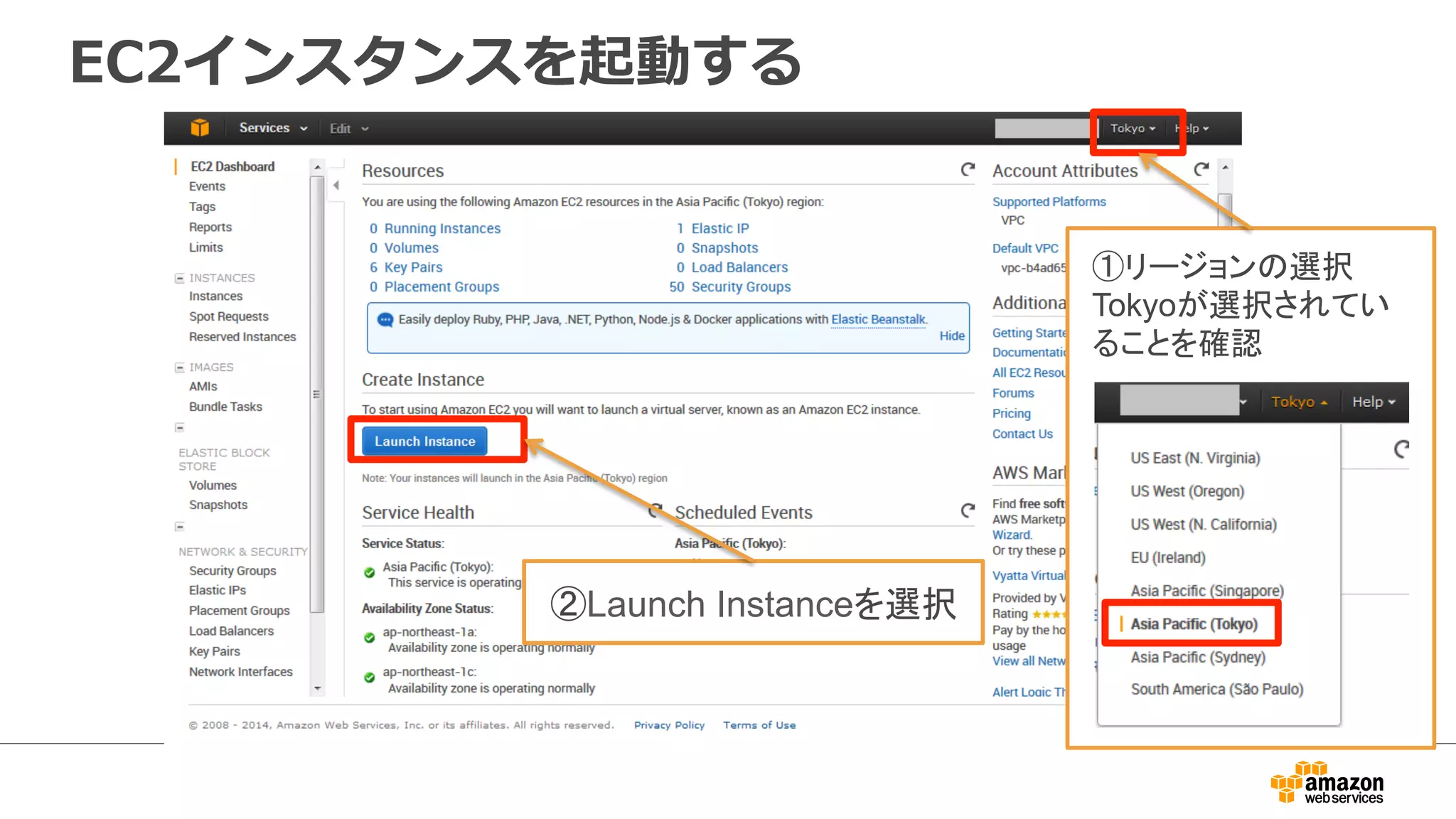Open AMIs in the sidebar
Screen dimensions: 1456x819
click(203, 386)
